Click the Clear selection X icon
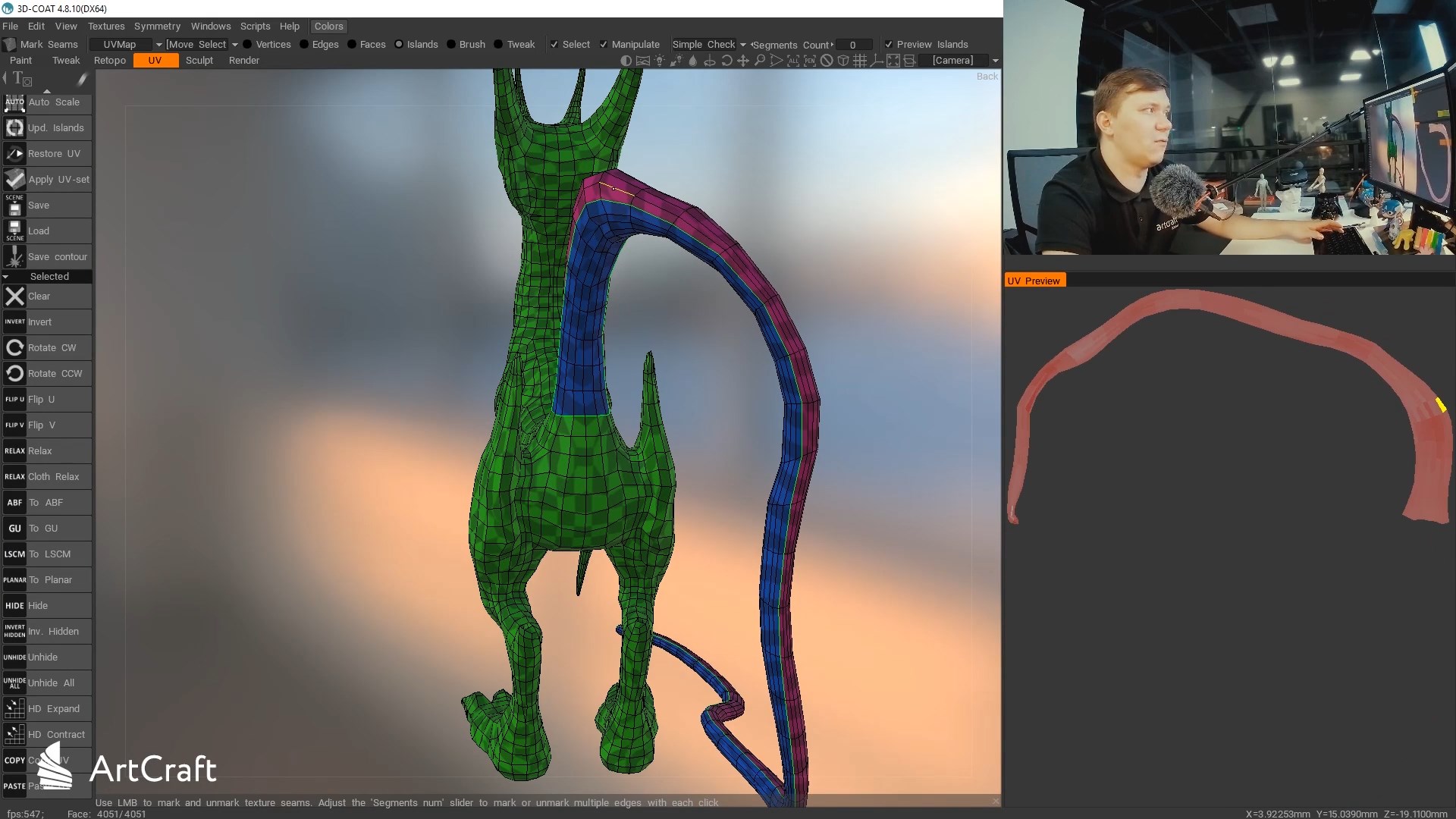This screenshot has width=1456, height=819. click(14, 297)
